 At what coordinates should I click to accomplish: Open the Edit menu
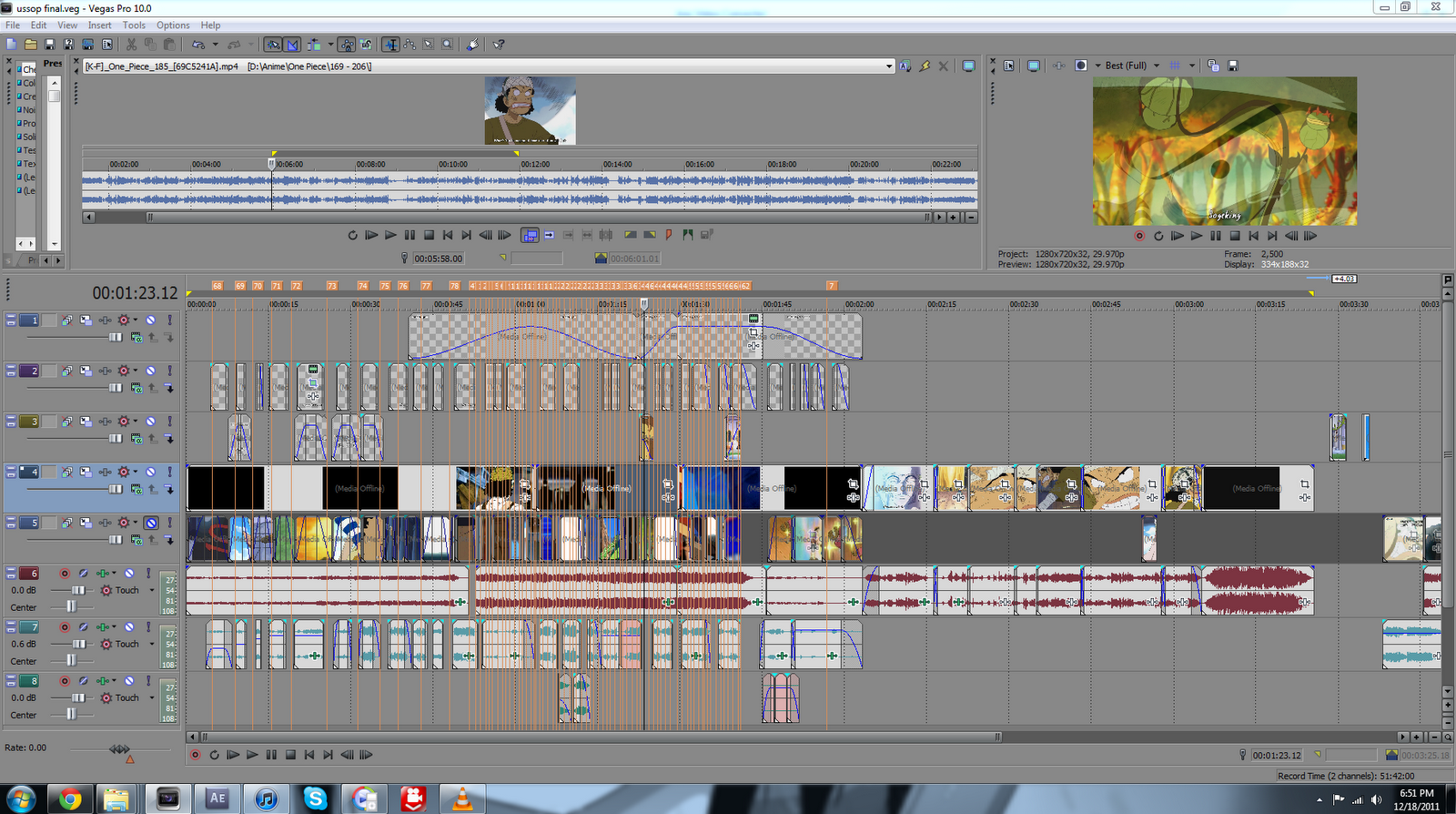pos(38,25)
